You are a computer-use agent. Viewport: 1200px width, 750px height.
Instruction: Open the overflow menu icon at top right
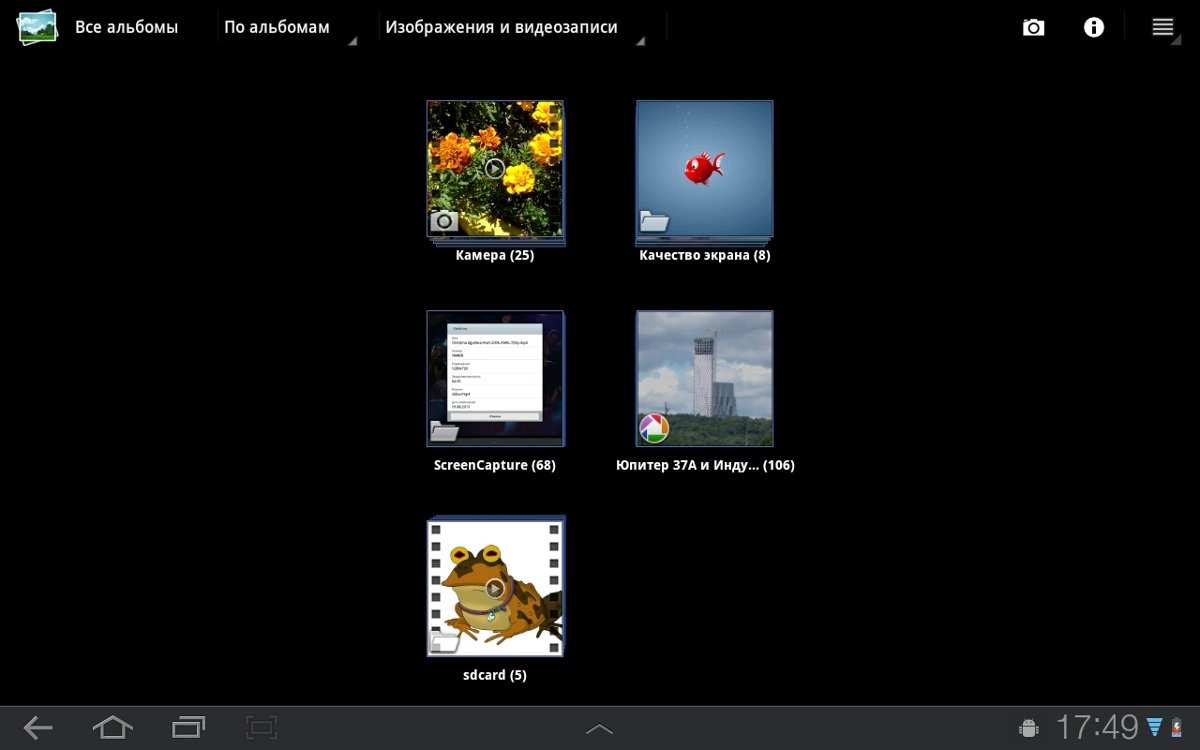tap(1162, 28)
